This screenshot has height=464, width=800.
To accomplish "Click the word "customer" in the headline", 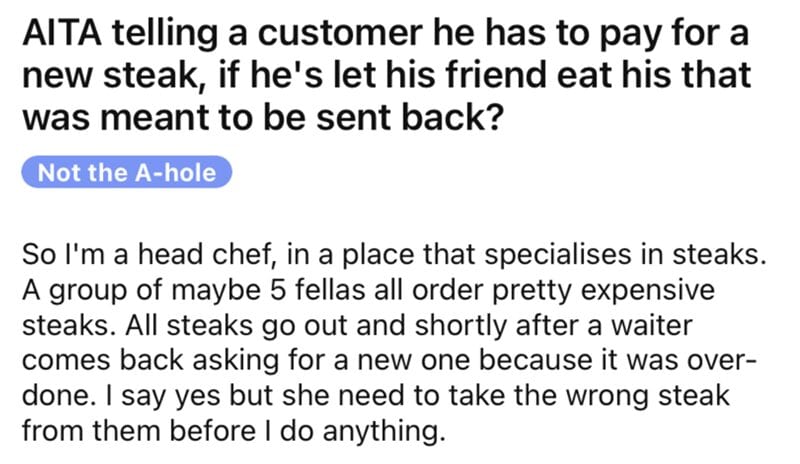I will click(341, 34).
